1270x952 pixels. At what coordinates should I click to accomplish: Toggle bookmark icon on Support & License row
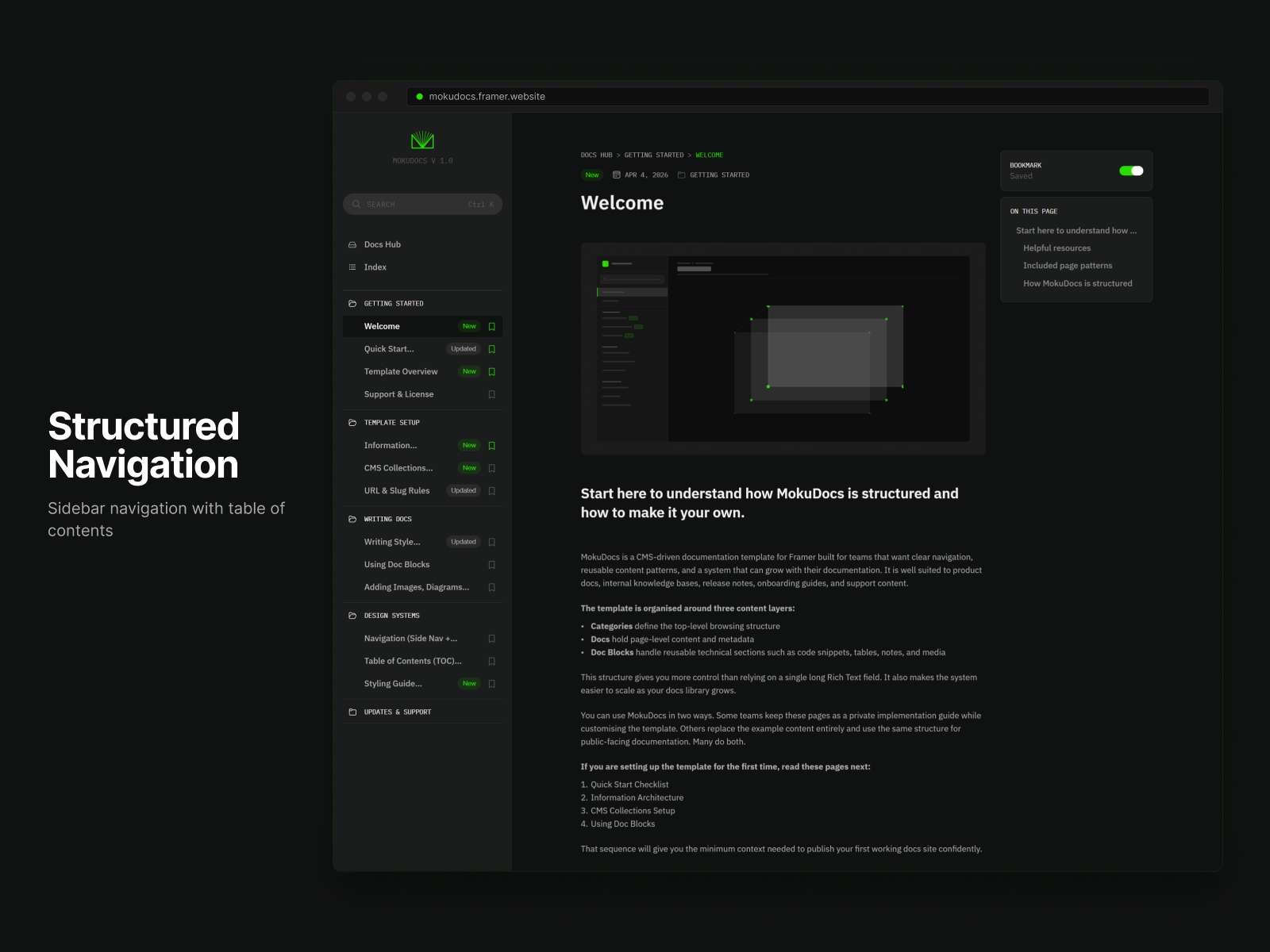pyautogui.click(x=491, y=394)
